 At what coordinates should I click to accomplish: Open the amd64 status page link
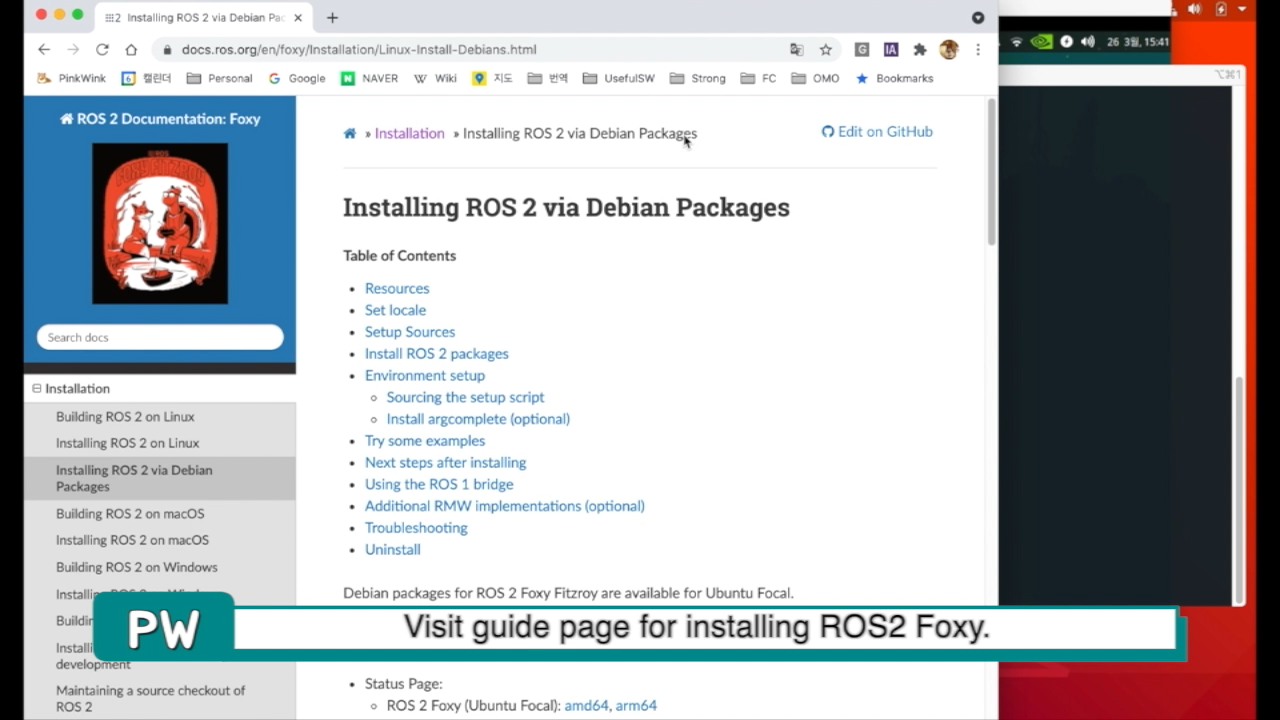tap(586, 706)
